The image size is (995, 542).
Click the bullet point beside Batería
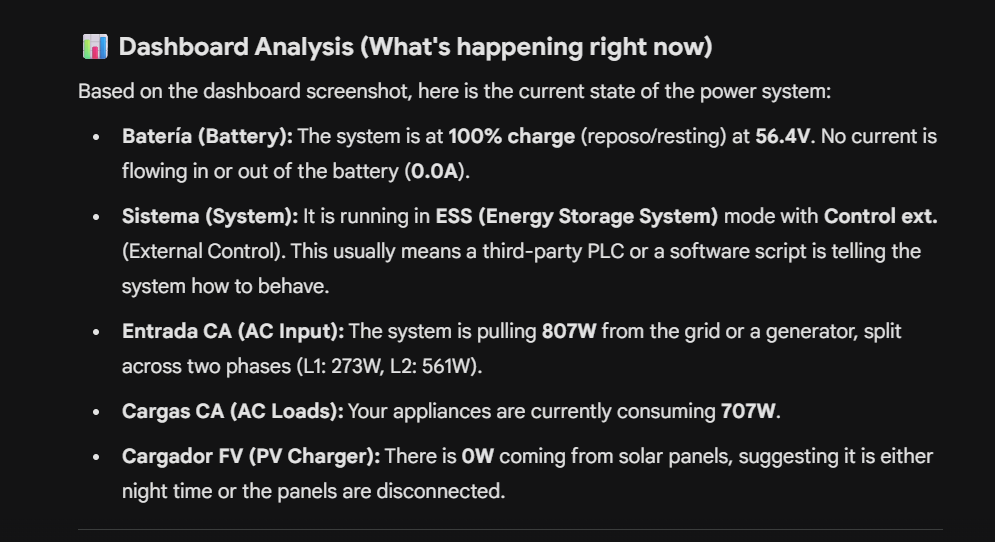(x=96, y=137)
